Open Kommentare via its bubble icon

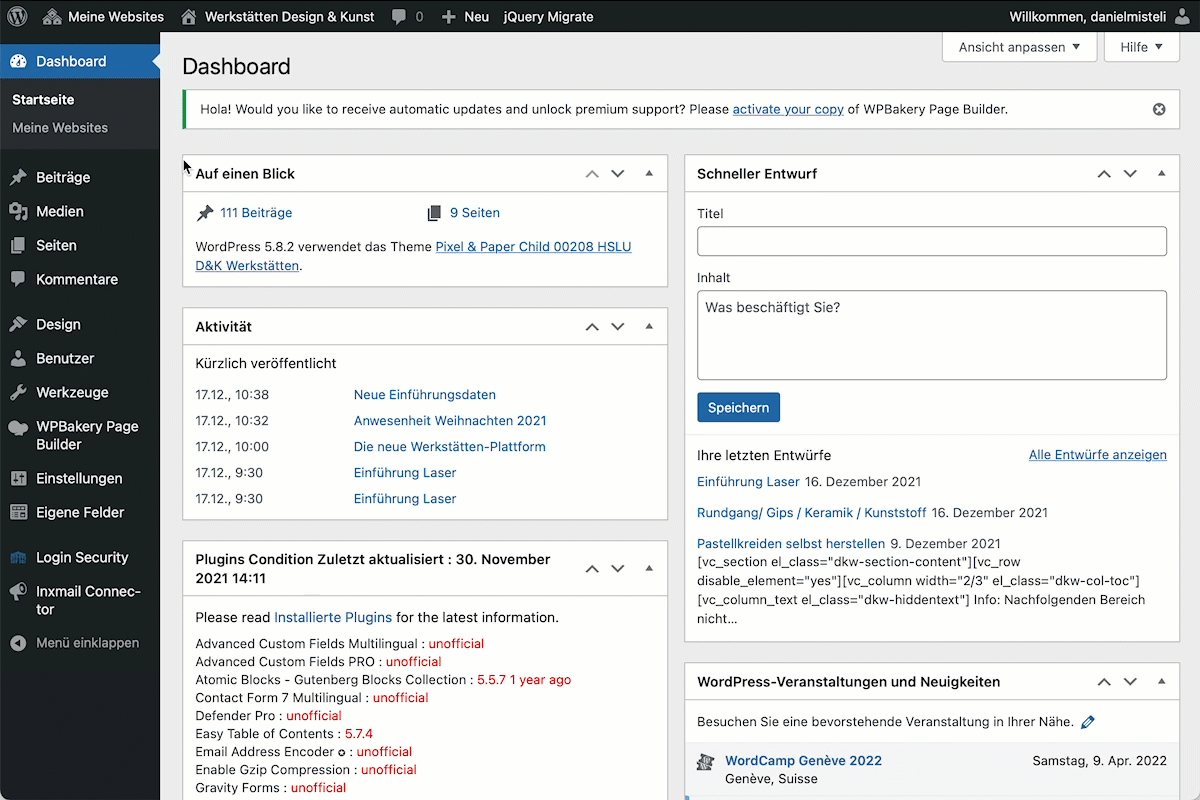[x=18, y=279]
